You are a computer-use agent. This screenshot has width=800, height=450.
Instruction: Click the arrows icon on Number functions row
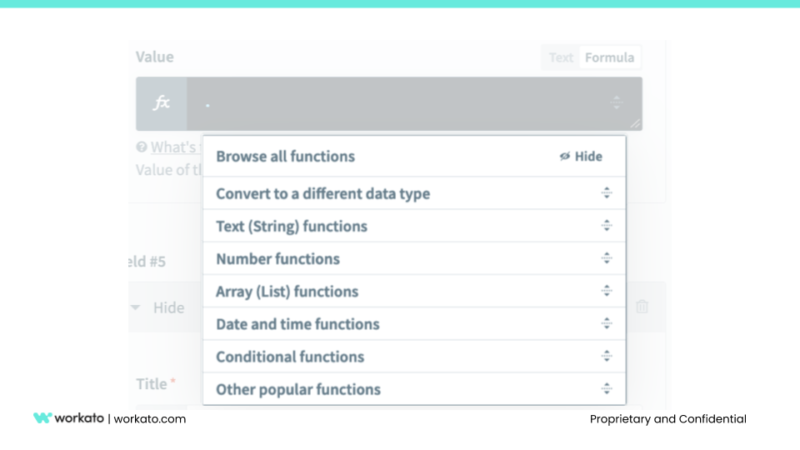[606, 259]
